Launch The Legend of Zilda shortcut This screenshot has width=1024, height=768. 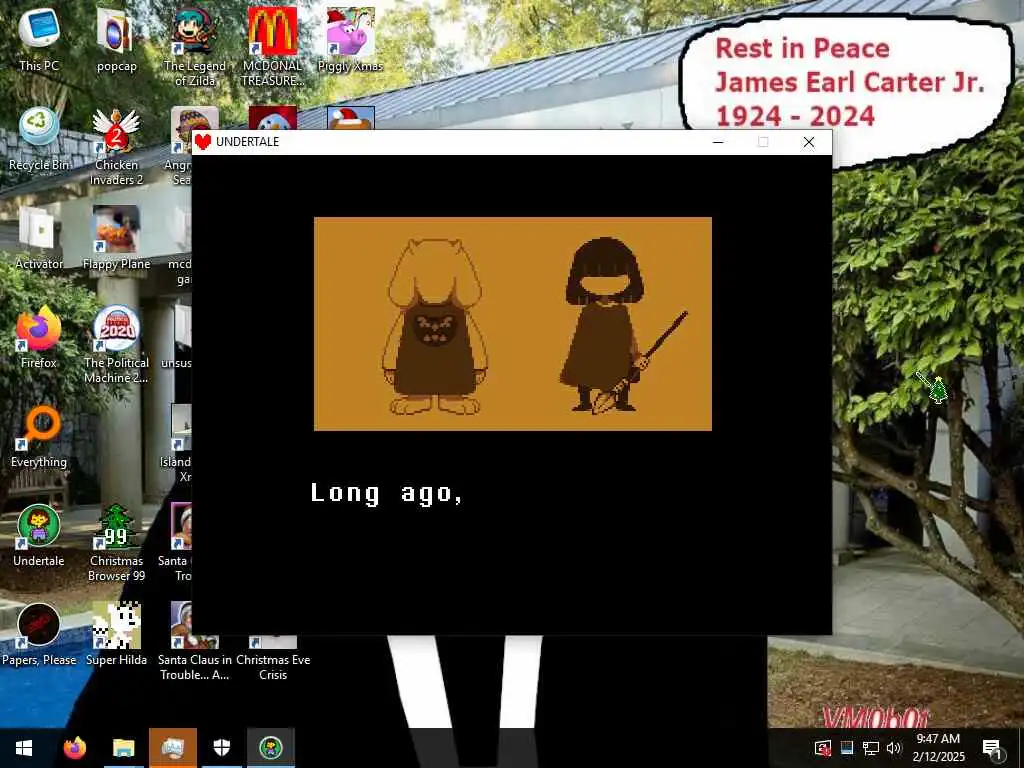(x=194, y=46)
